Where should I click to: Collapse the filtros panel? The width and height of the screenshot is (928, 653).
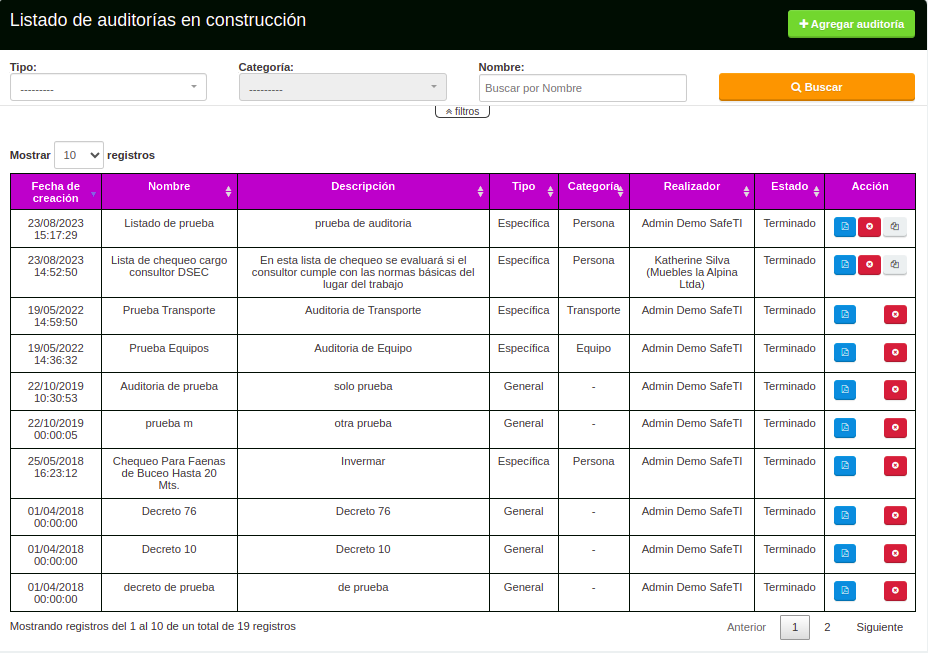coord(462,111)
